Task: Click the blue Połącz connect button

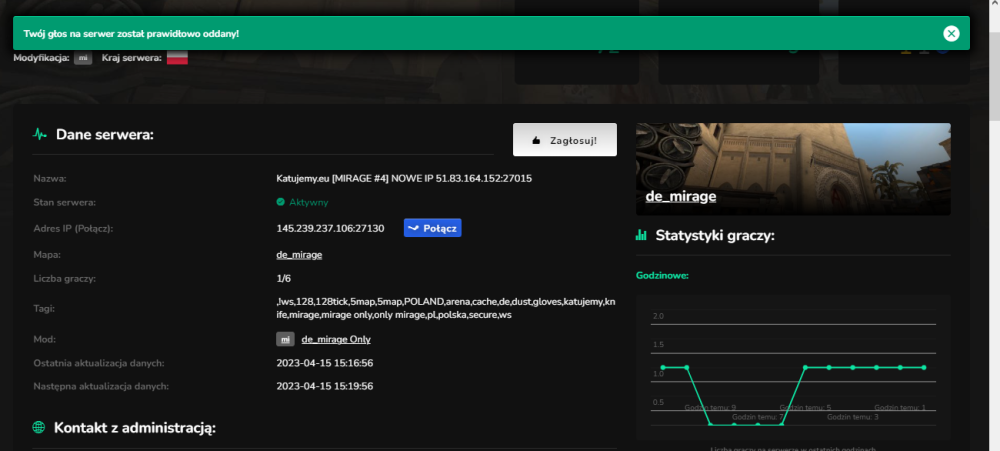Action: coord(432,228)
